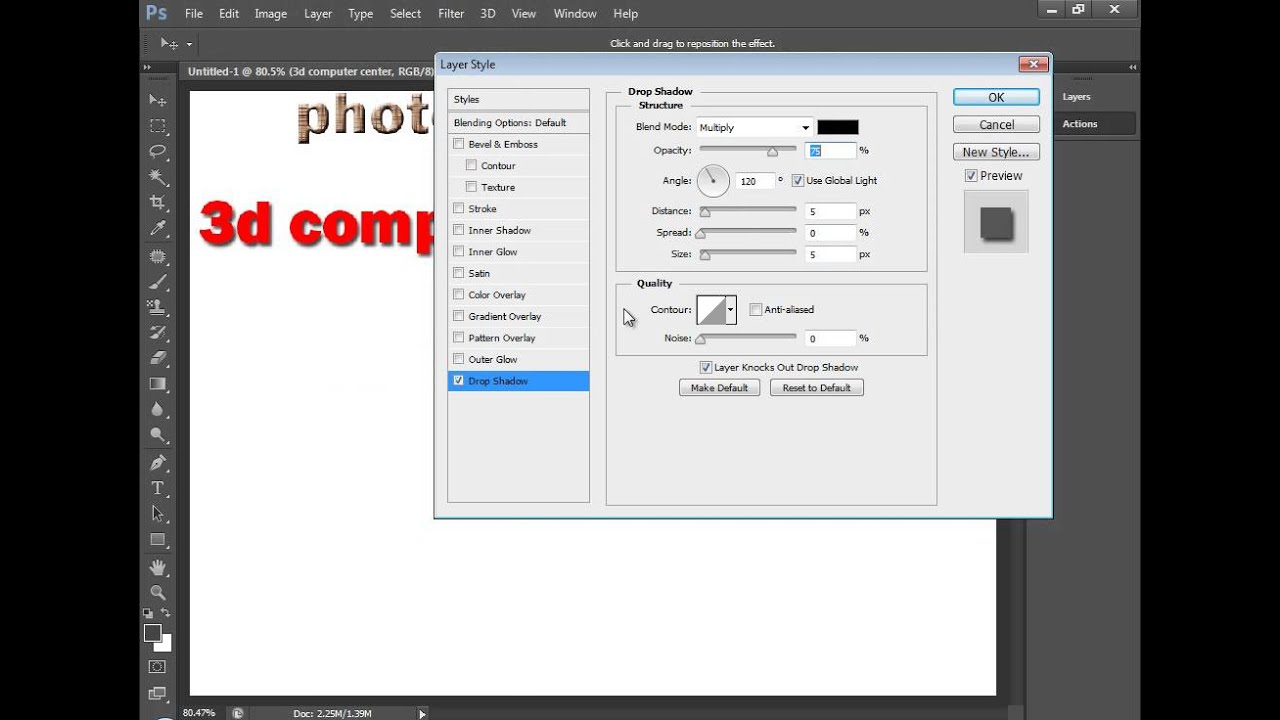
Task: Enable the Texture sub-style checkbox
Action: pyautogui.click(x=471, y=187)
